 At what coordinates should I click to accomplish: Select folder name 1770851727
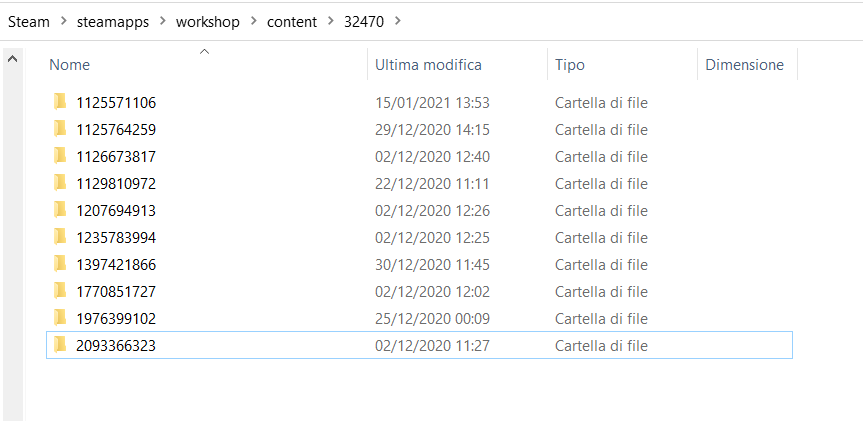click(x=116, y=291)
